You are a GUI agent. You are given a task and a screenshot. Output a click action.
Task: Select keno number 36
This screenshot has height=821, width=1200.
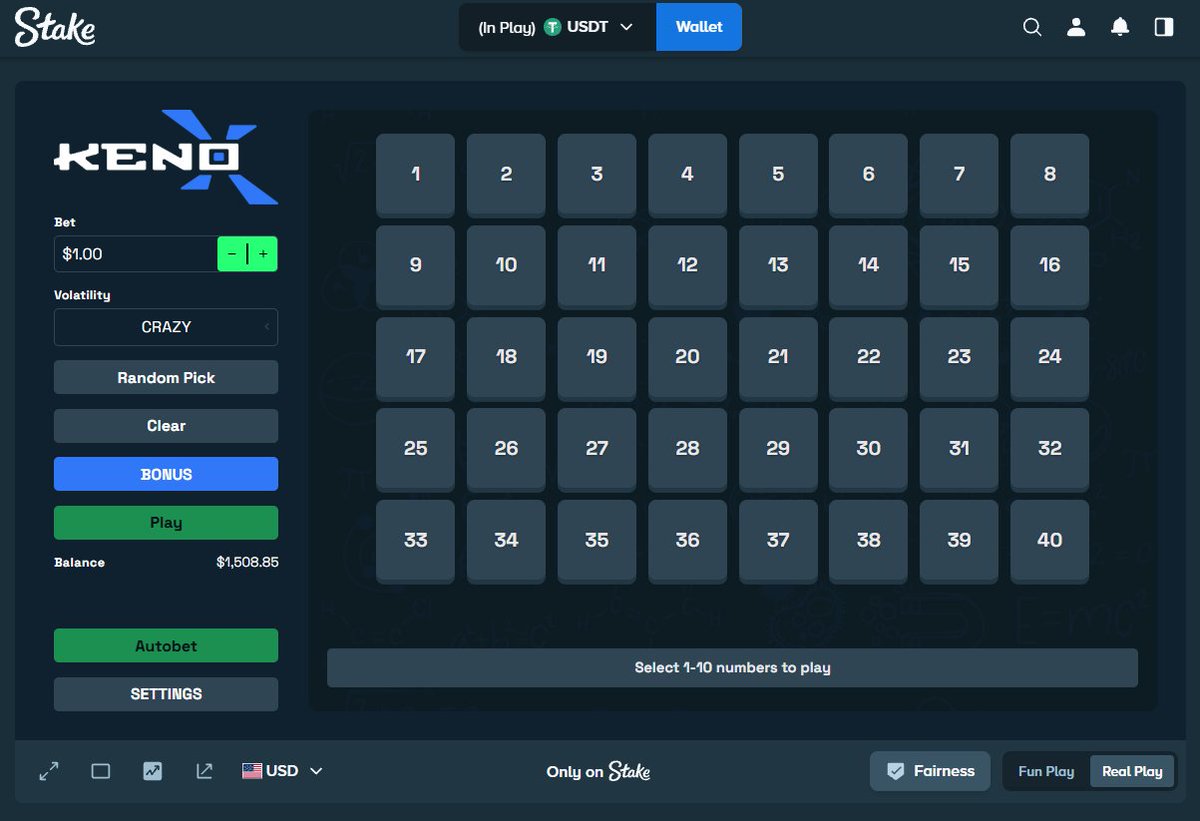[x=687, y=541]
